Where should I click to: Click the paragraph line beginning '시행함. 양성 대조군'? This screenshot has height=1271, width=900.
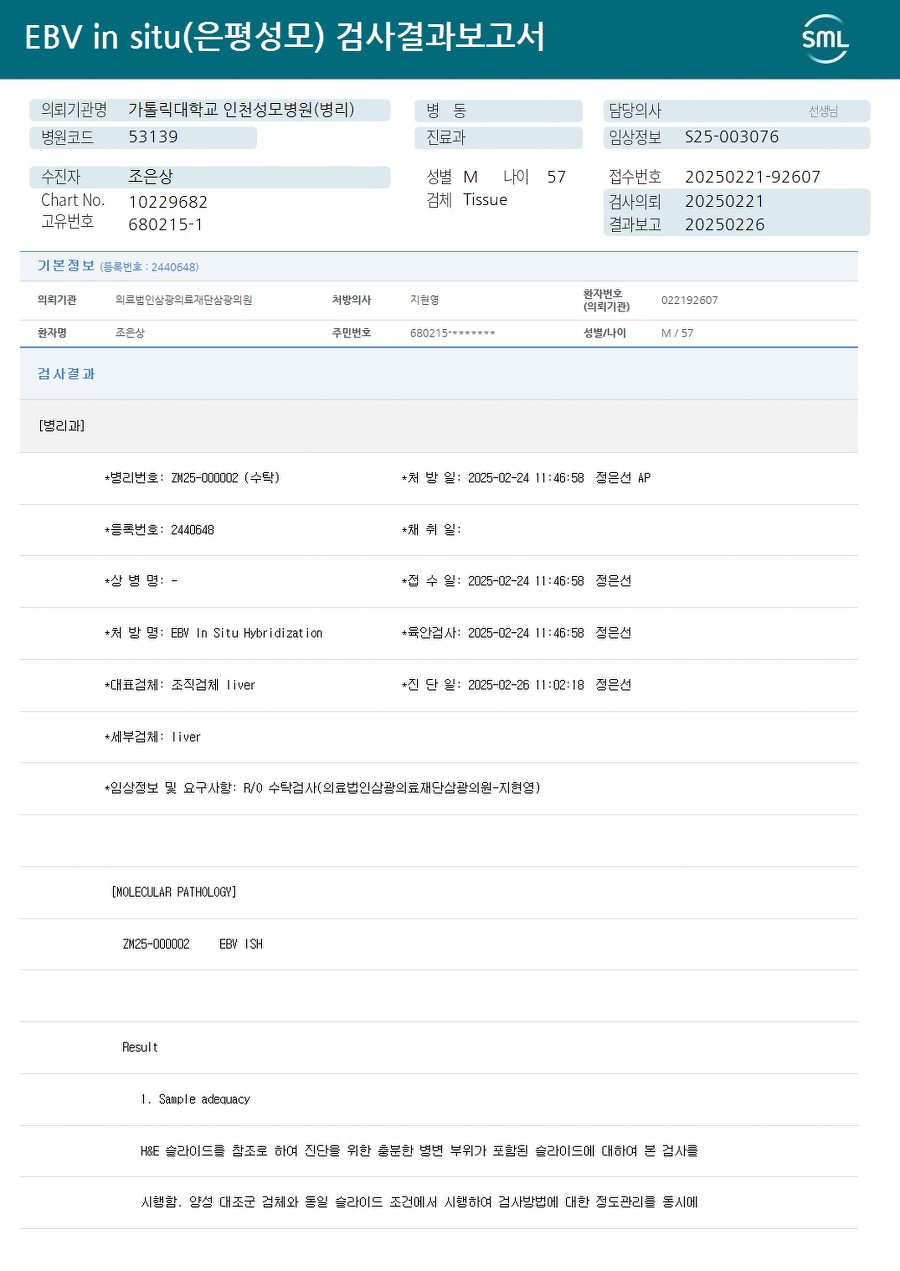click(x=419, y=1202)
